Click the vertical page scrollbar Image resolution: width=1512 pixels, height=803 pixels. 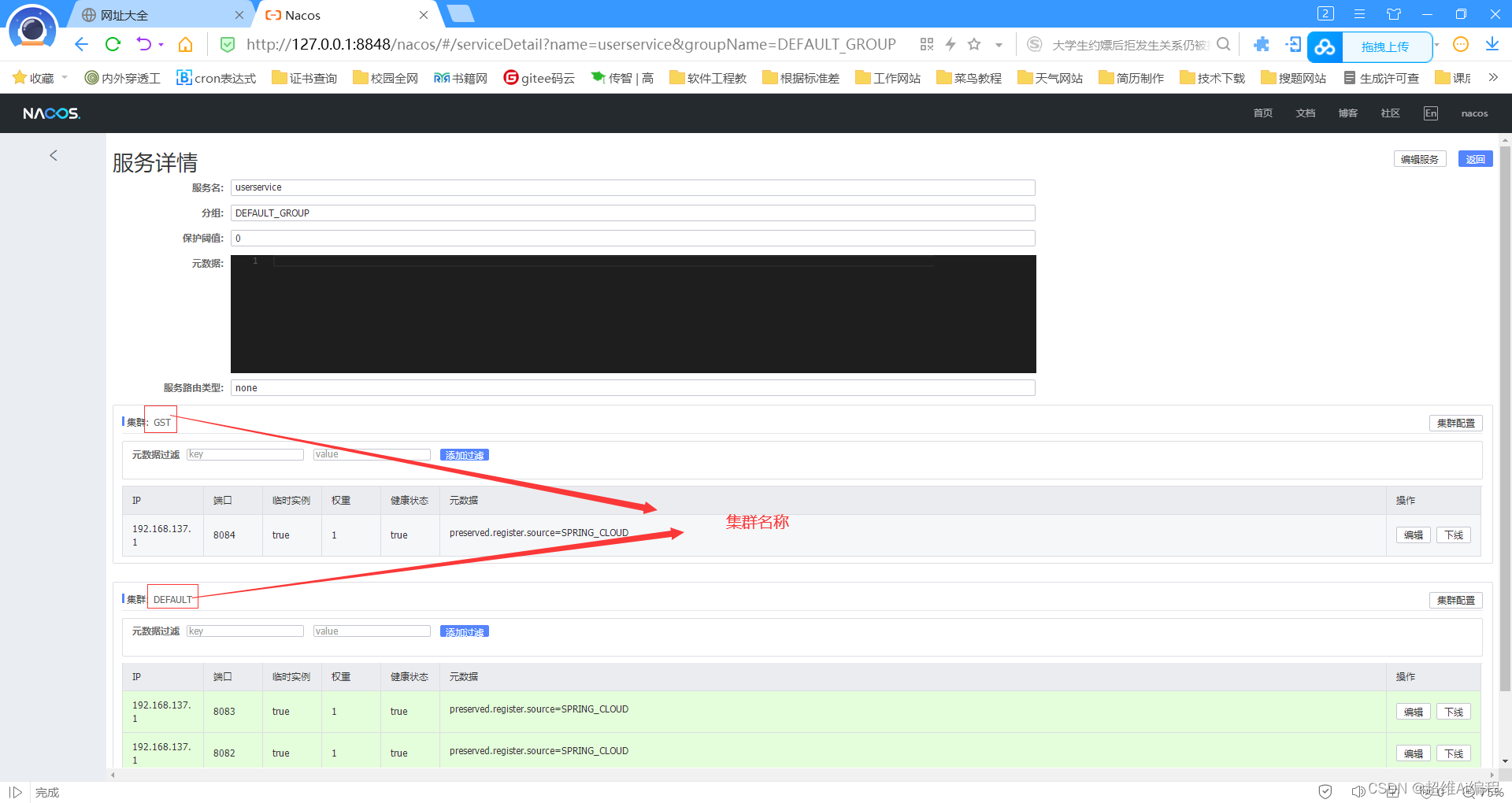click(1505, 417)
